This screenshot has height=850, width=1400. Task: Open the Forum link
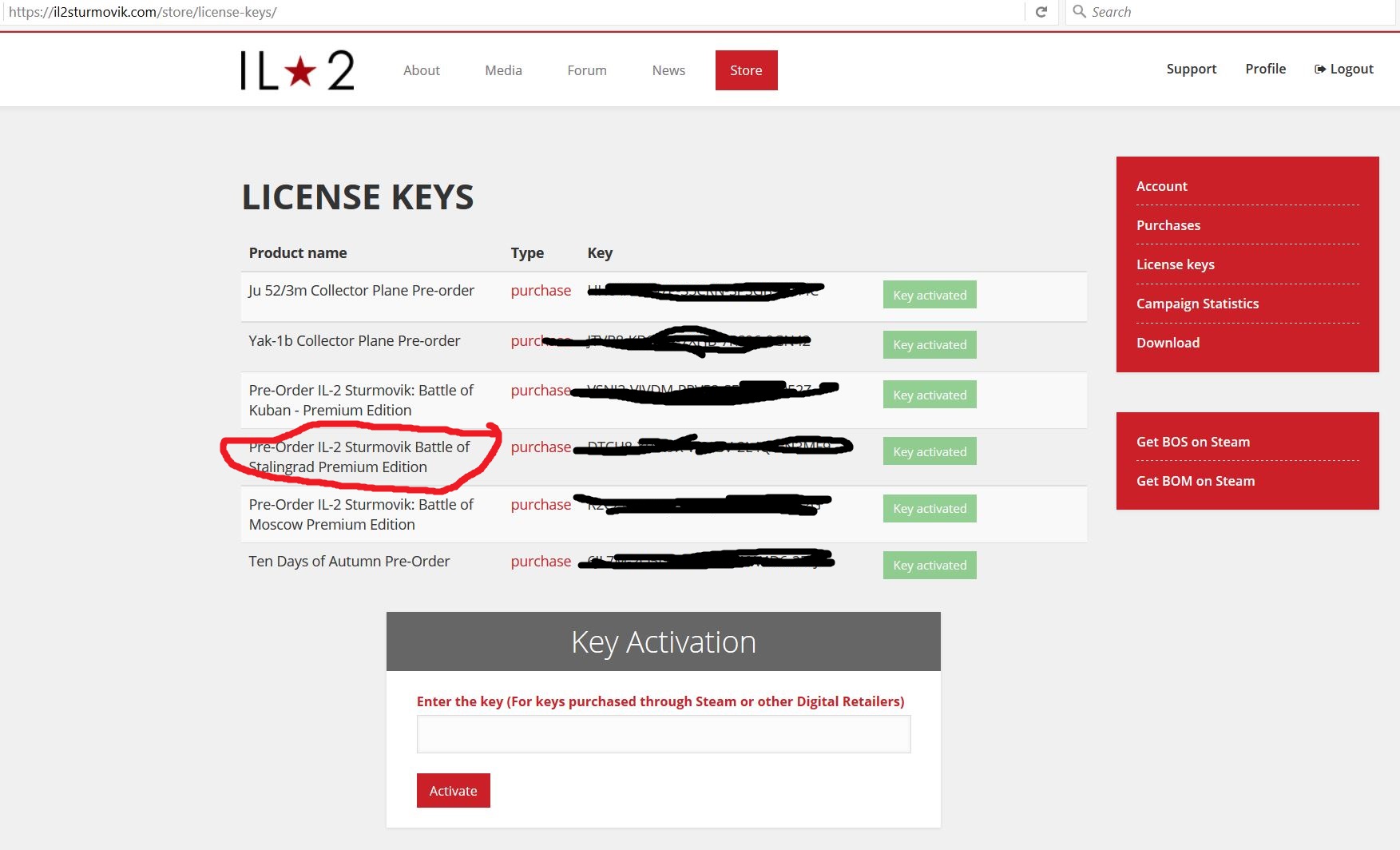[x=587, y=70]
